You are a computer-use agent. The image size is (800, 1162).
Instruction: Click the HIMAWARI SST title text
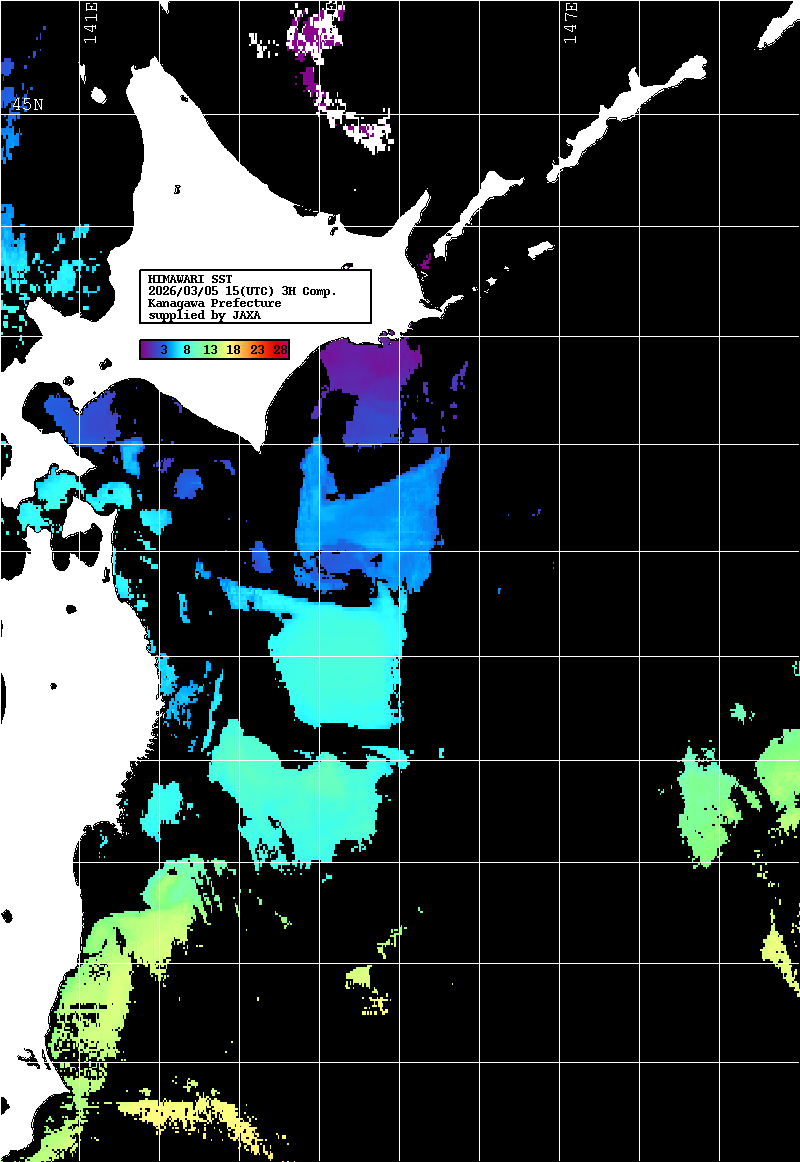(x=190, y=279)
